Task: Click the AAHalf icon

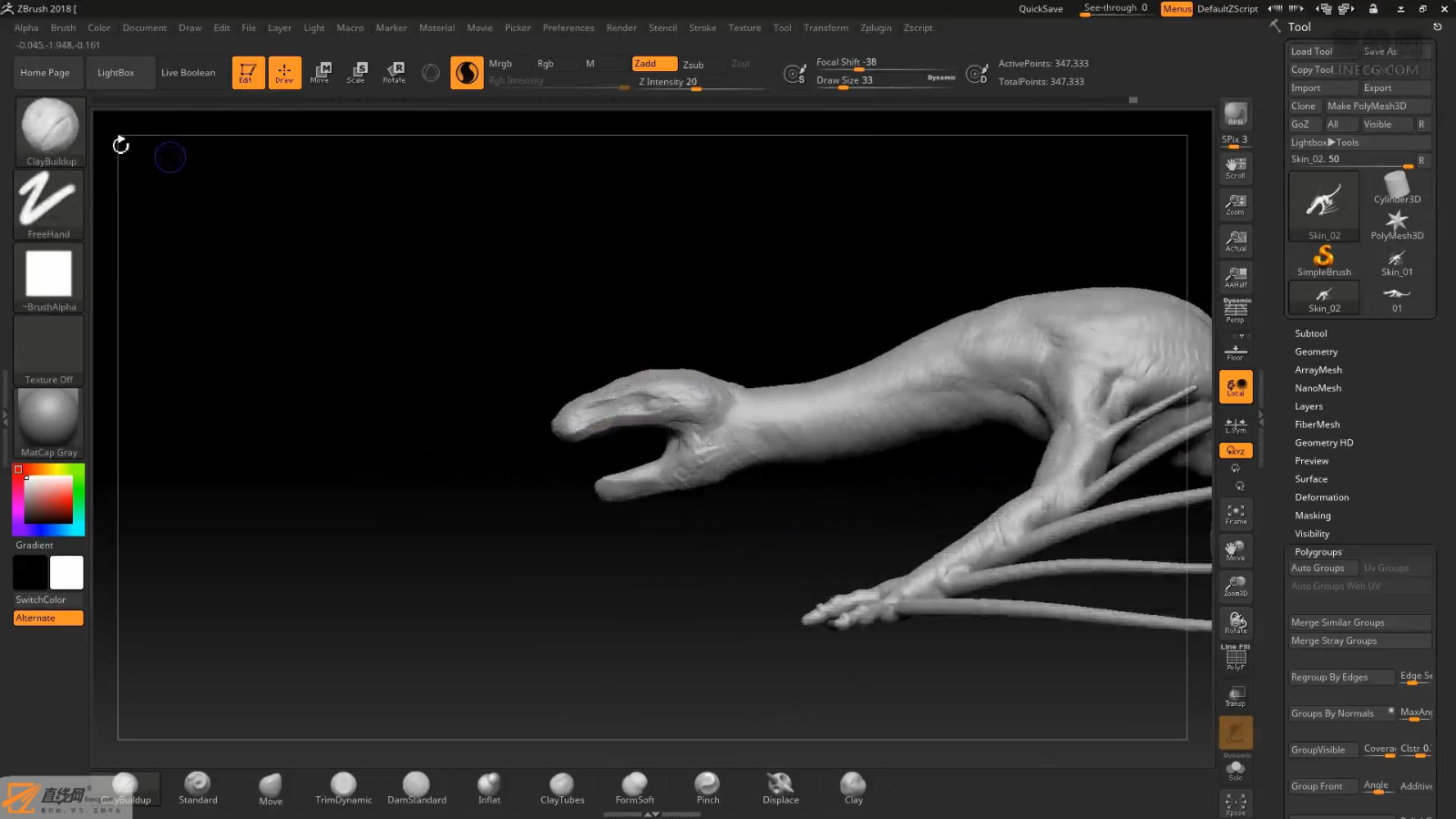Action: click(x=1236, y=278)
